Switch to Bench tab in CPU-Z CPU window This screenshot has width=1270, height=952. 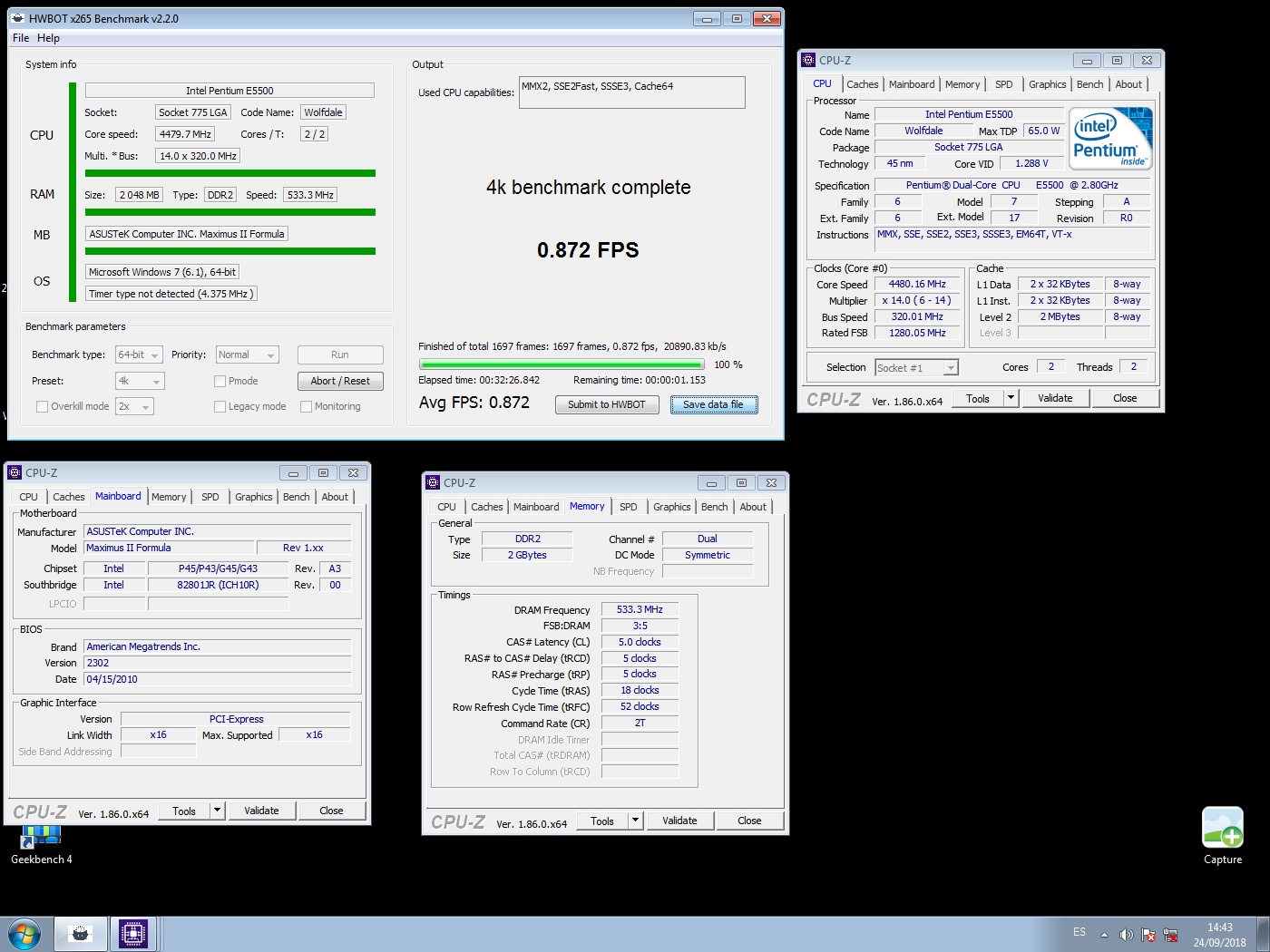tap(1090, 84)
